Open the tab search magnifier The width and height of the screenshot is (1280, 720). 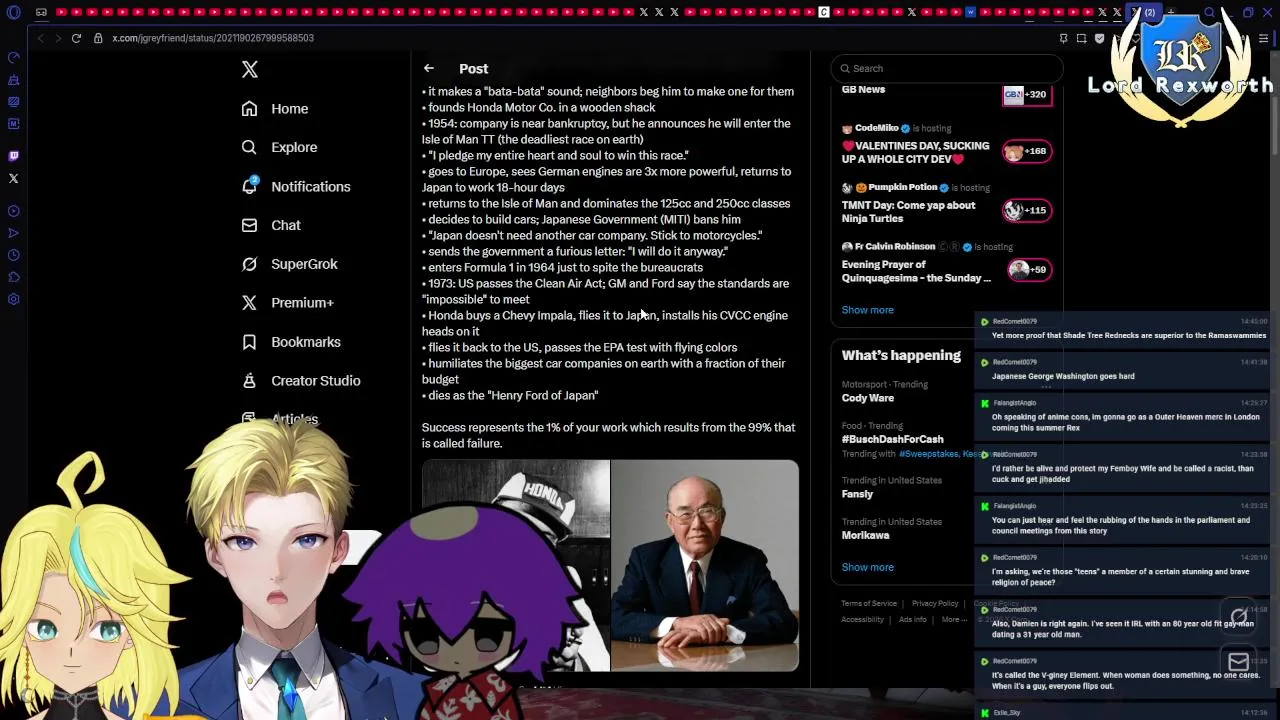1210,13
